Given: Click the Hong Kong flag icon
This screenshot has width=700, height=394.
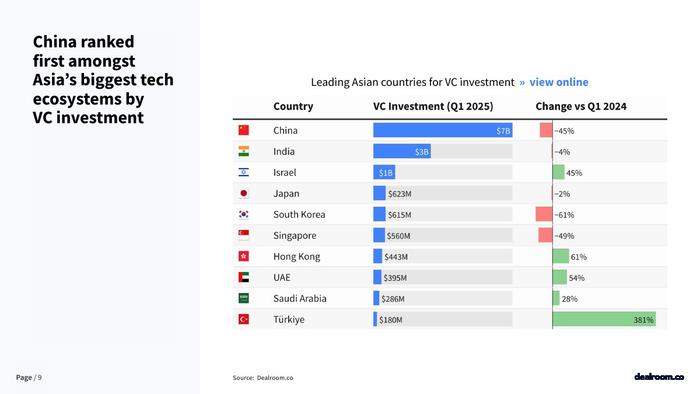Looking at the screenshot, I should (x=243, y=256).
